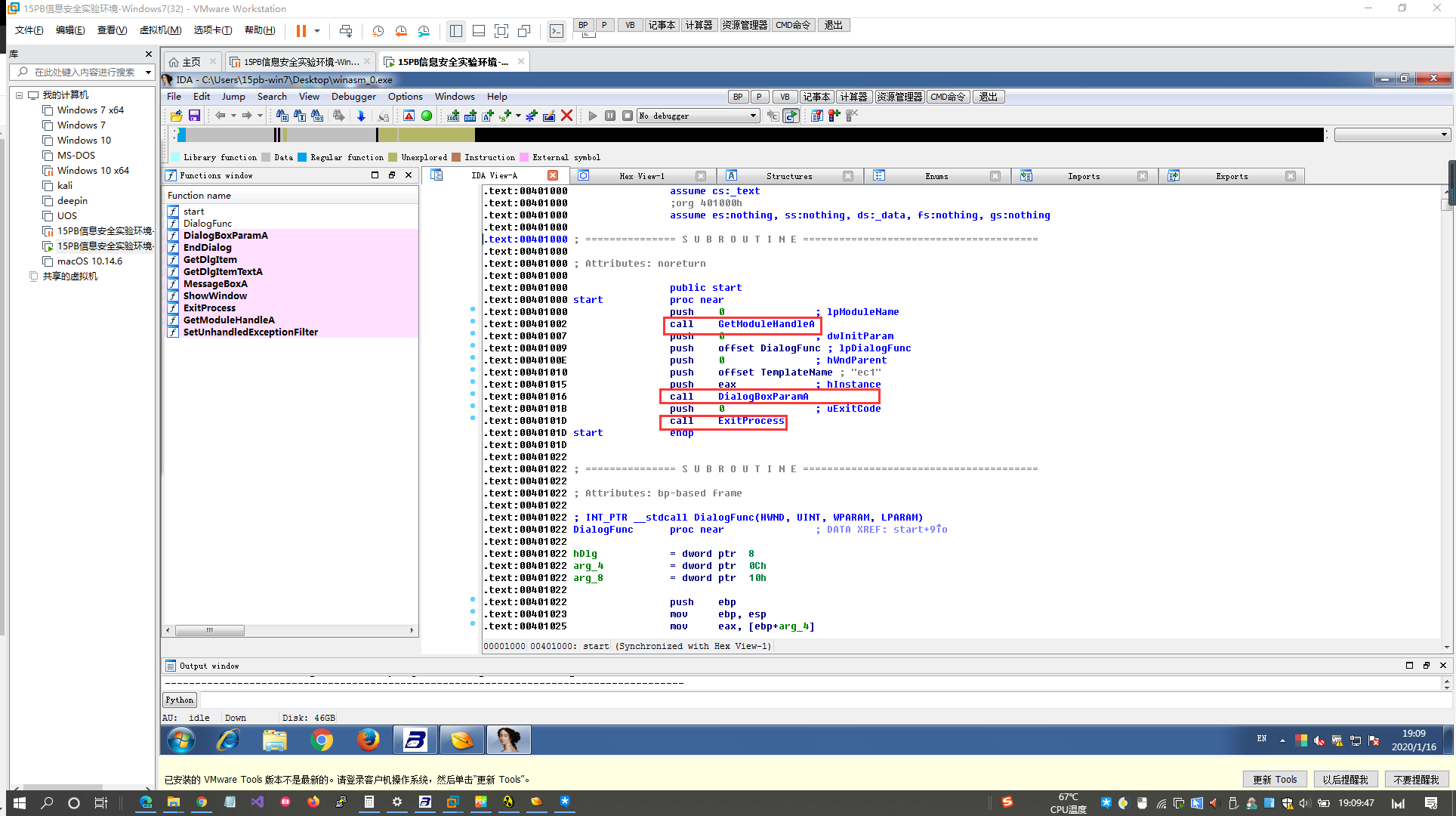Select SetUnhandledExceptionFilter in Functions window

click(x=251, y=332)
